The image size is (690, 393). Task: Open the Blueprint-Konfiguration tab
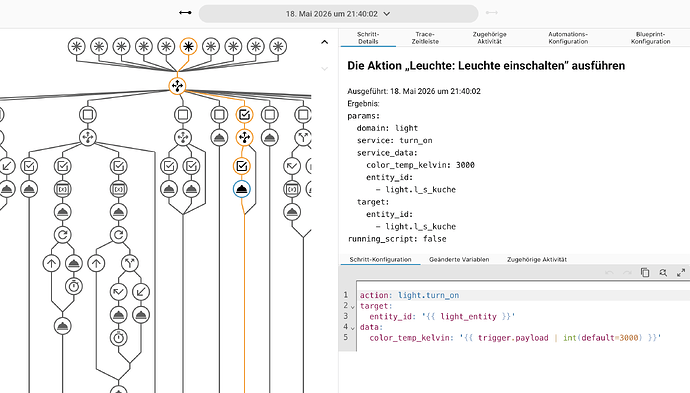click(x=650, y=38)
